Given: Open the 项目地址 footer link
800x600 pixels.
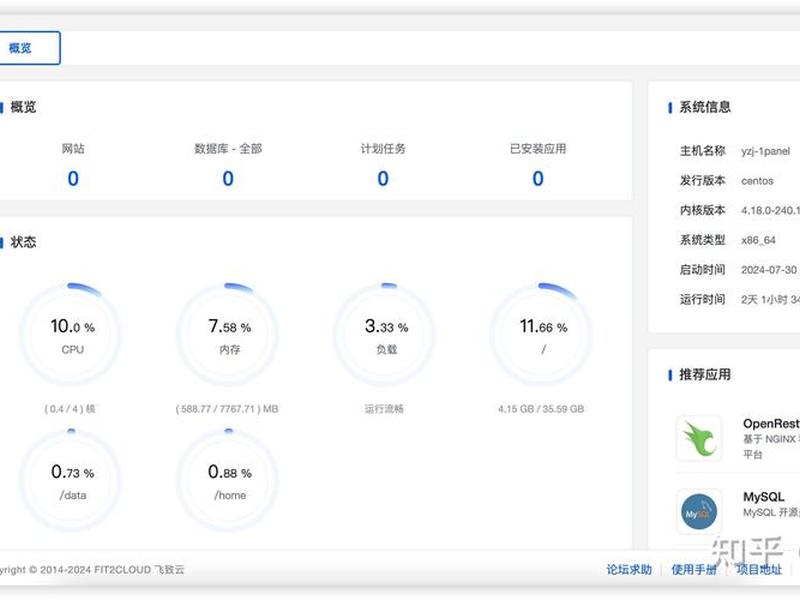Looking at the screenshot, I should pos(759,569).
